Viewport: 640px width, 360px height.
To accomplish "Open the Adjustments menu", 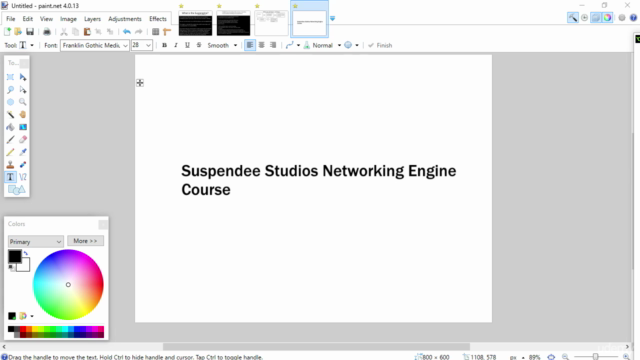I will point(124,19).
